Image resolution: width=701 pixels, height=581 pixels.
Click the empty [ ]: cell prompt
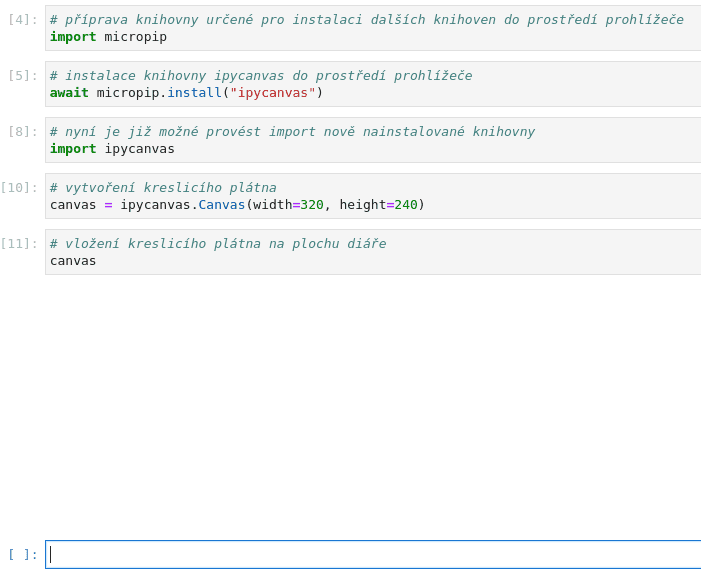click(x=23, y=555)
